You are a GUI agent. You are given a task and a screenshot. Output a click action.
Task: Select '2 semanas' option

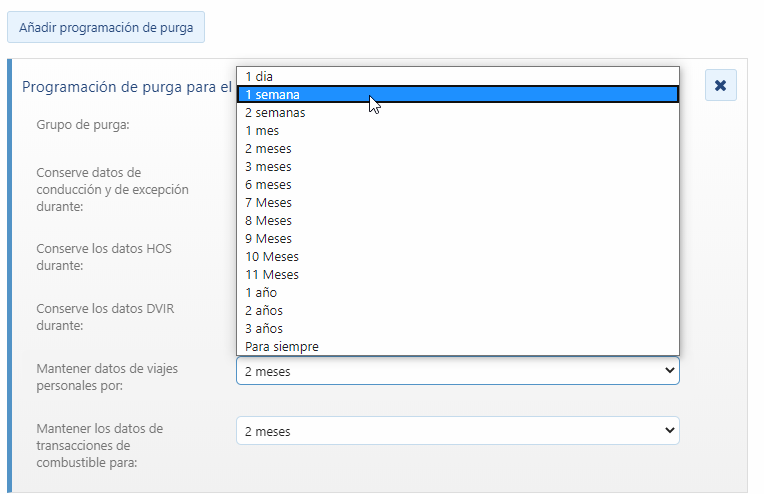458,113
